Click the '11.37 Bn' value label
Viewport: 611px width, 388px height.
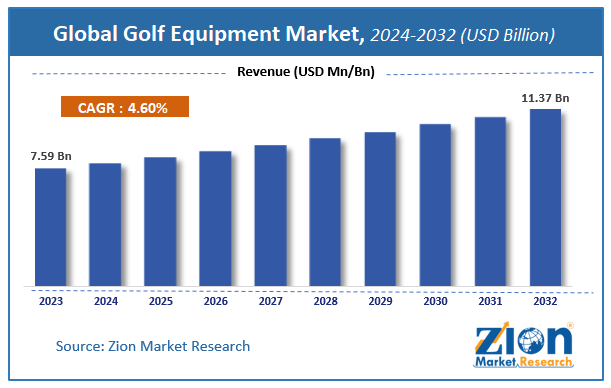545,98
